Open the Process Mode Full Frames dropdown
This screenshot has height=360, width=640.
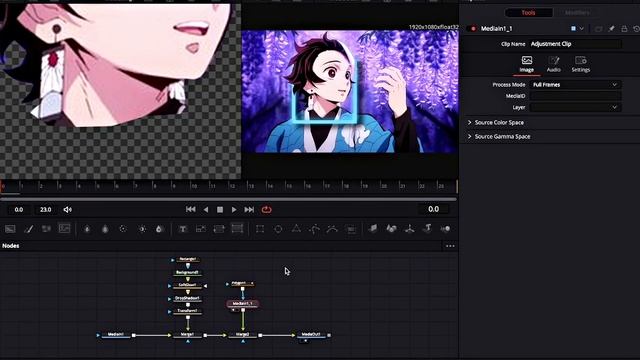point(575,84)
